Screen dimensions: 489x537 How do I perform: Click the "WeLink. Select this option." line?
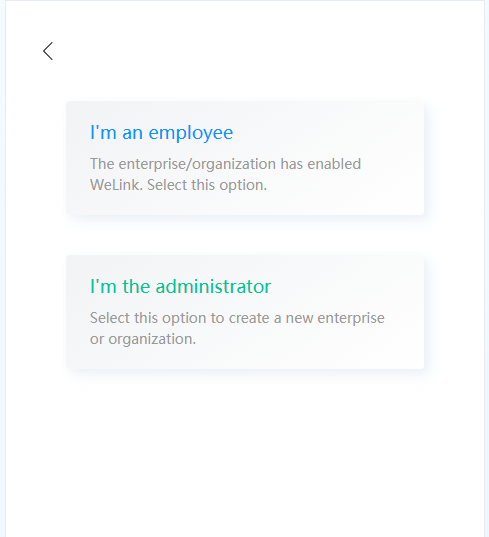click(x=178, y=185)
